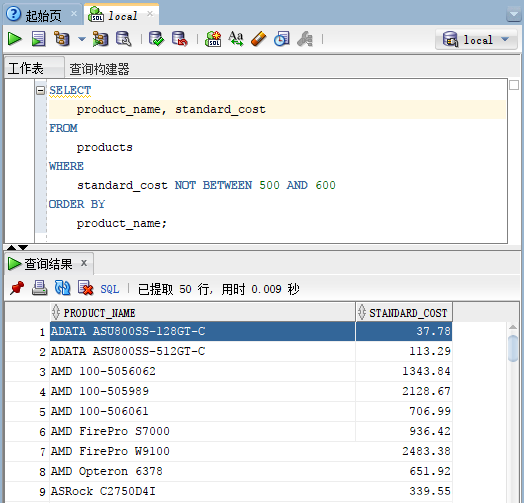Print the query result with the printer icon
Viewport: 524px width, 503px height.
(39, 288)
